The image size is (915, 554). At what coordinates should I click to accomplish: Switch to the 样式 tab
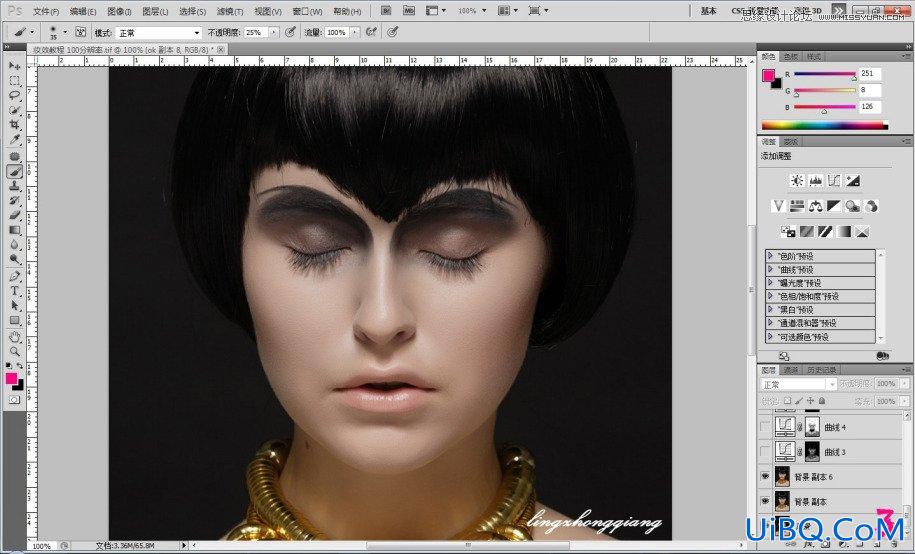(x=813, y=57)
